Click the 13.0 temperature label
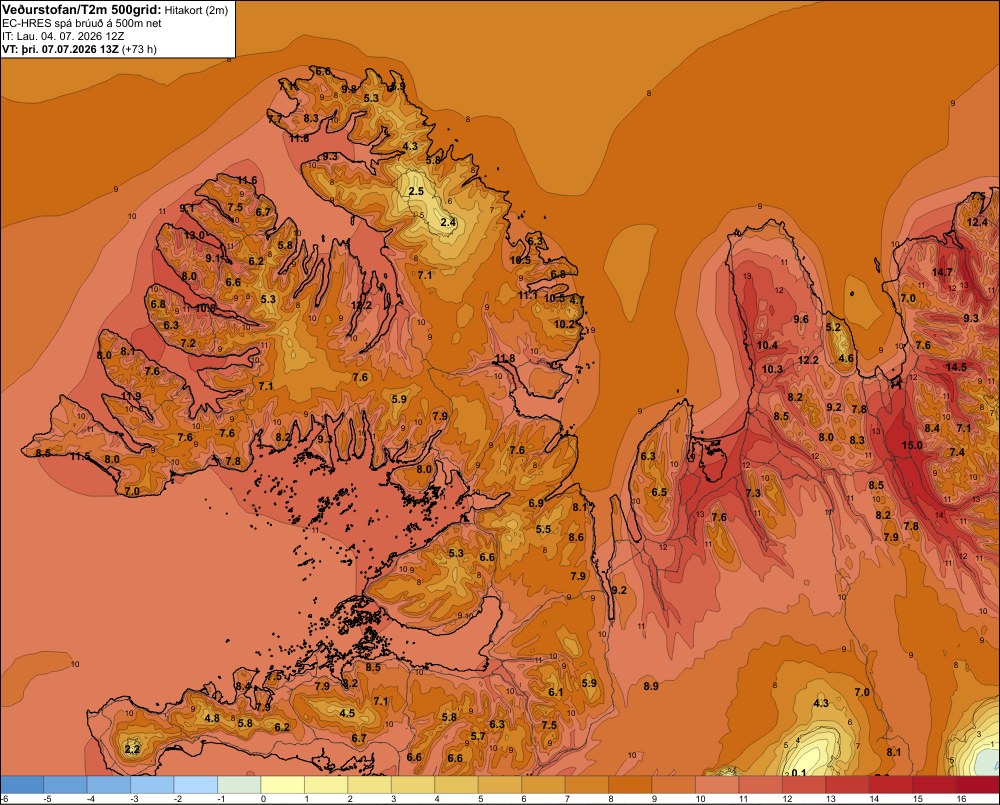Viewport: 1000px width, 805px height. [194, 235]
